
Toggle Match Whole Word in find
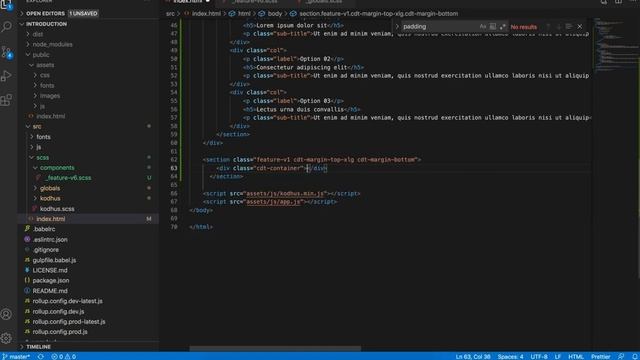coord(493,27)
